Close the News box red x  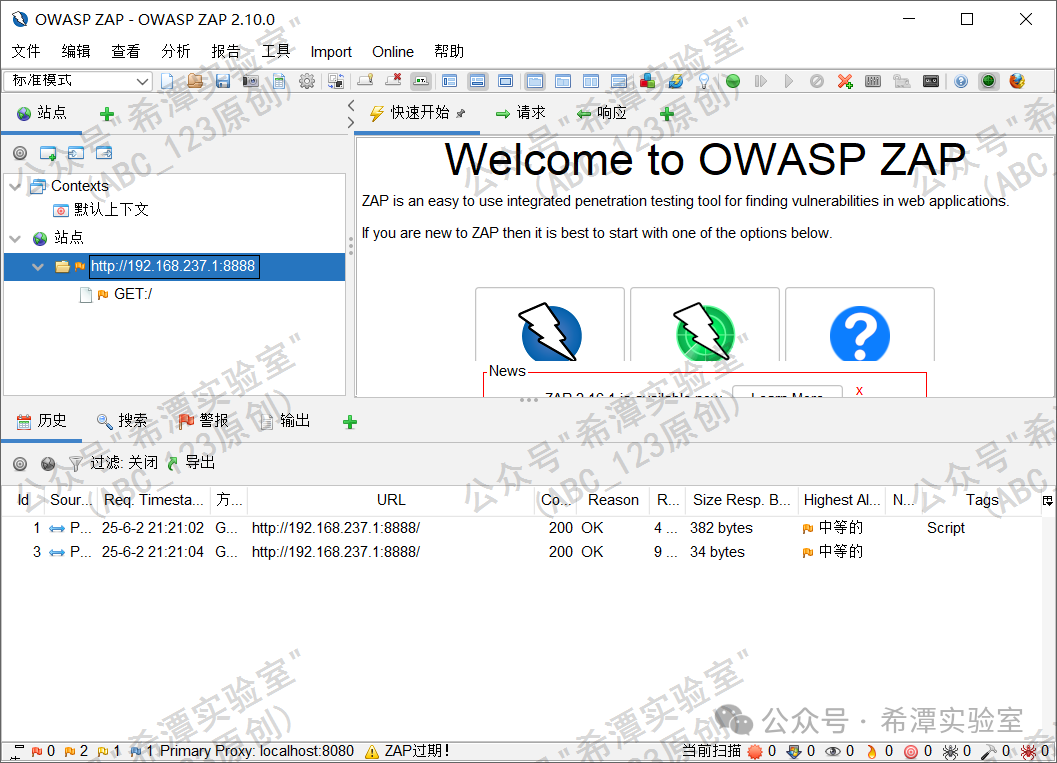[859, 390]
